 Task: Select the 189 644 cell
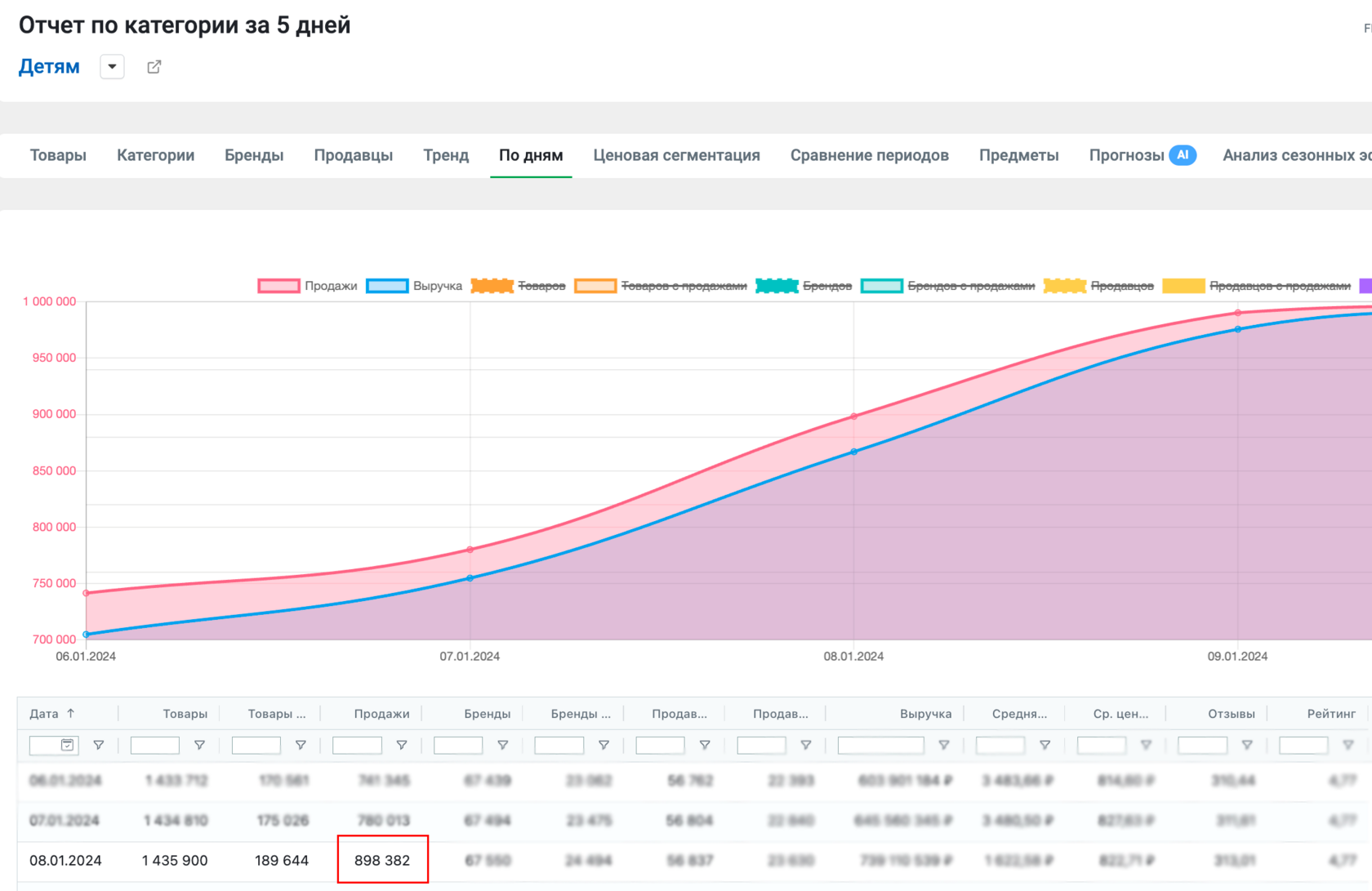pos(282,860)
